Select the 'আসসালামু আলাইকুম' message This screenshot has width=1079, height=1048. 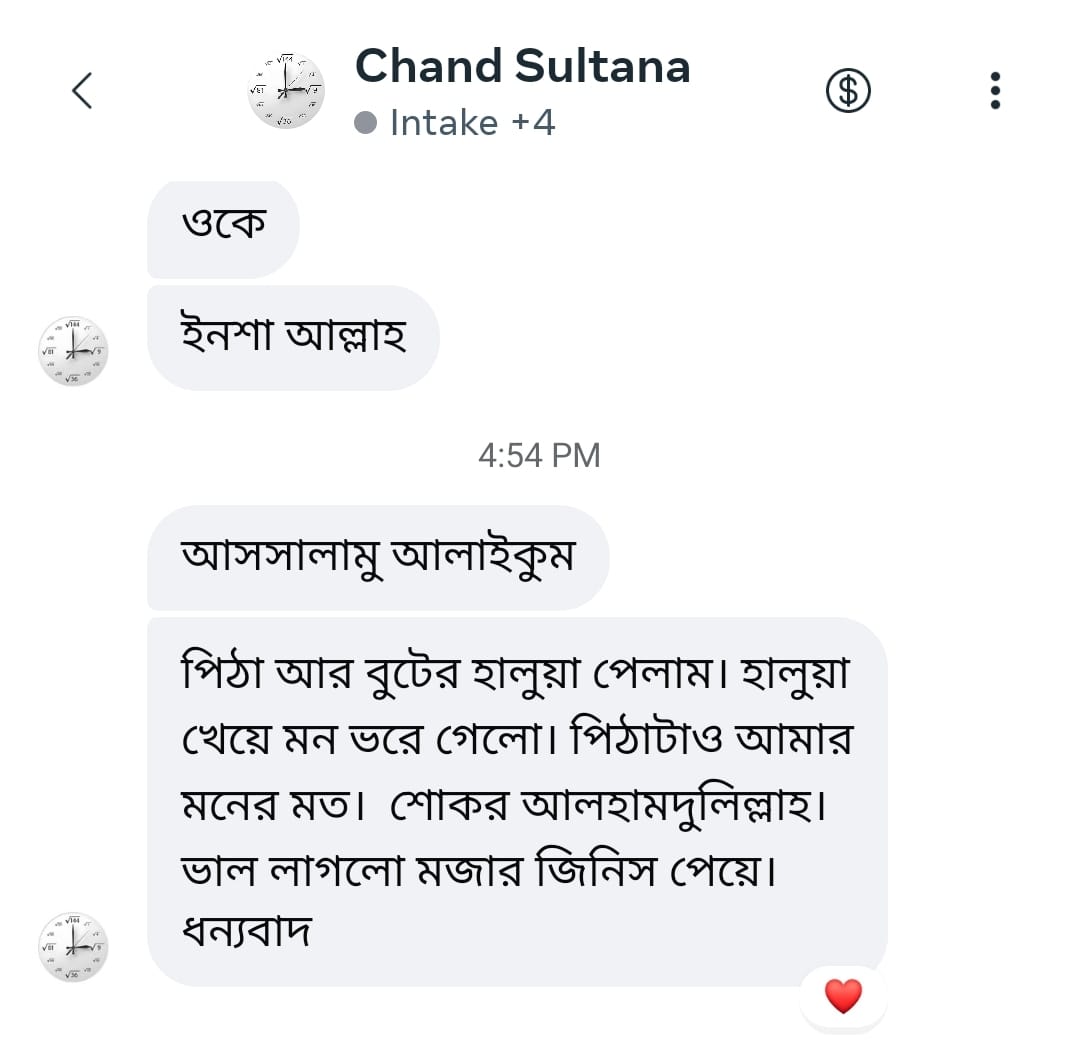[x=378, y=557]
